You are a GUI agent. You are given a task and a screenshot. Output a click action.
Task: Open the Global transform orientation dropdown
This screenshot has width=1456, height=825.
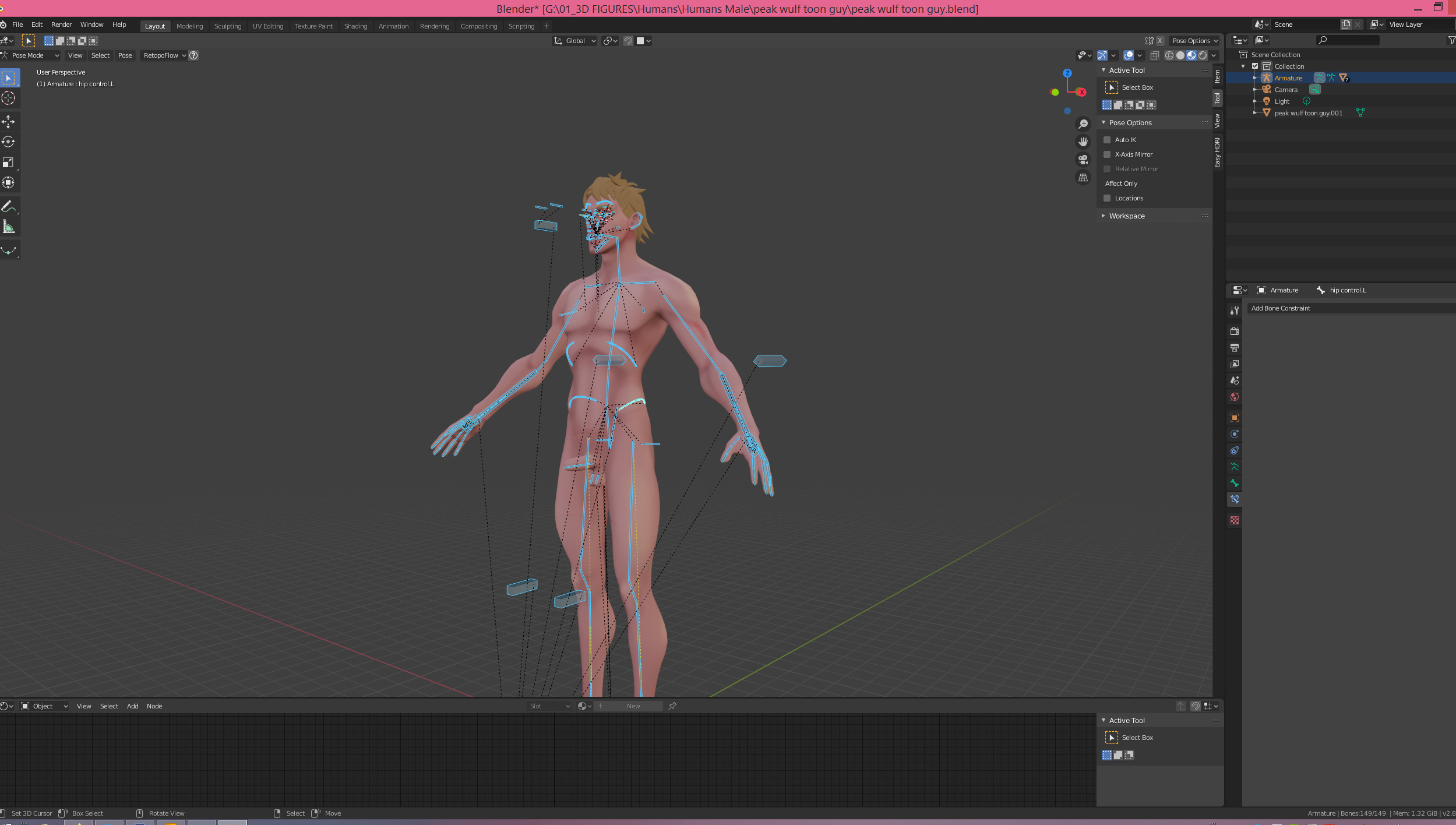pos(575,41)
